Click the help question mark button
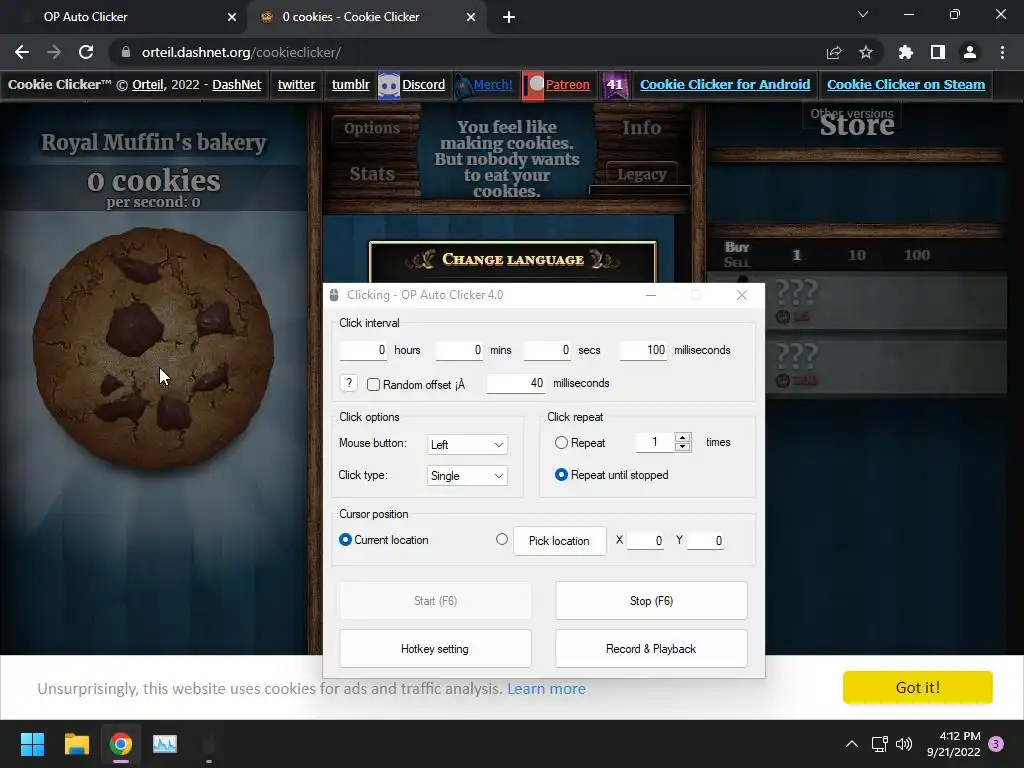 point(349,383)
